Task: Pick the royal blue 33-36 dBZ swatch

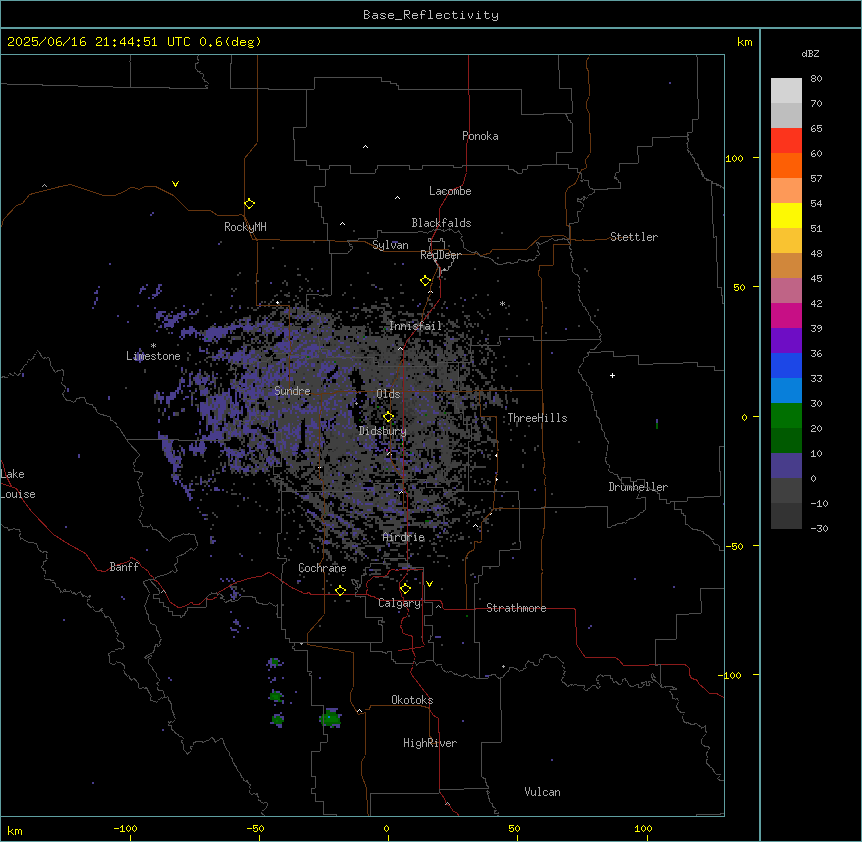Action: point(786,365)
